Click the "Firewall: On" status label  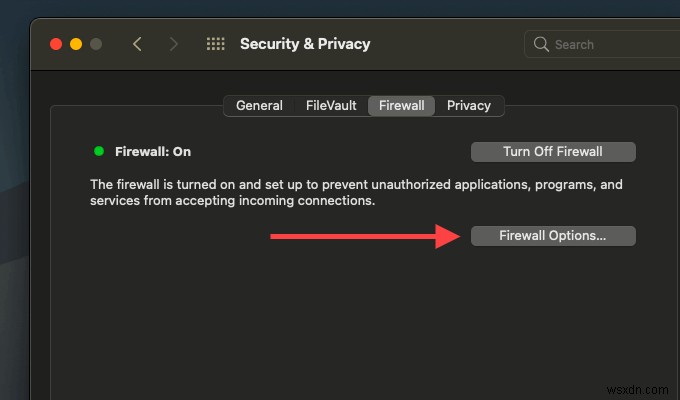[x=153, y=152]
